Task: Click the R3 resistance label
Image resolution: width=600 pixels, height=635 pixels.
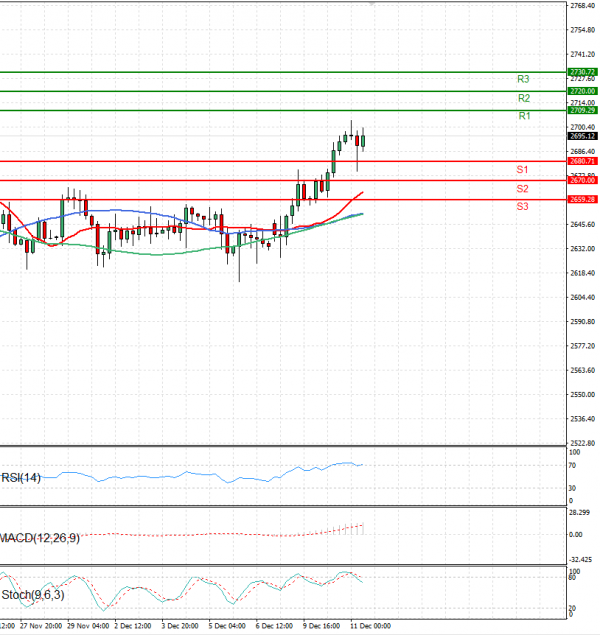Action: [523, 79]
